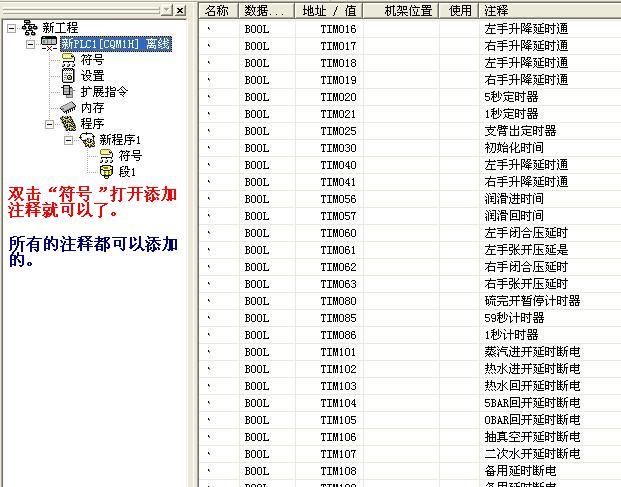Collapse the 新程序1 tree node
Viewport: 621px width, 487px height.
pos(68,140)
